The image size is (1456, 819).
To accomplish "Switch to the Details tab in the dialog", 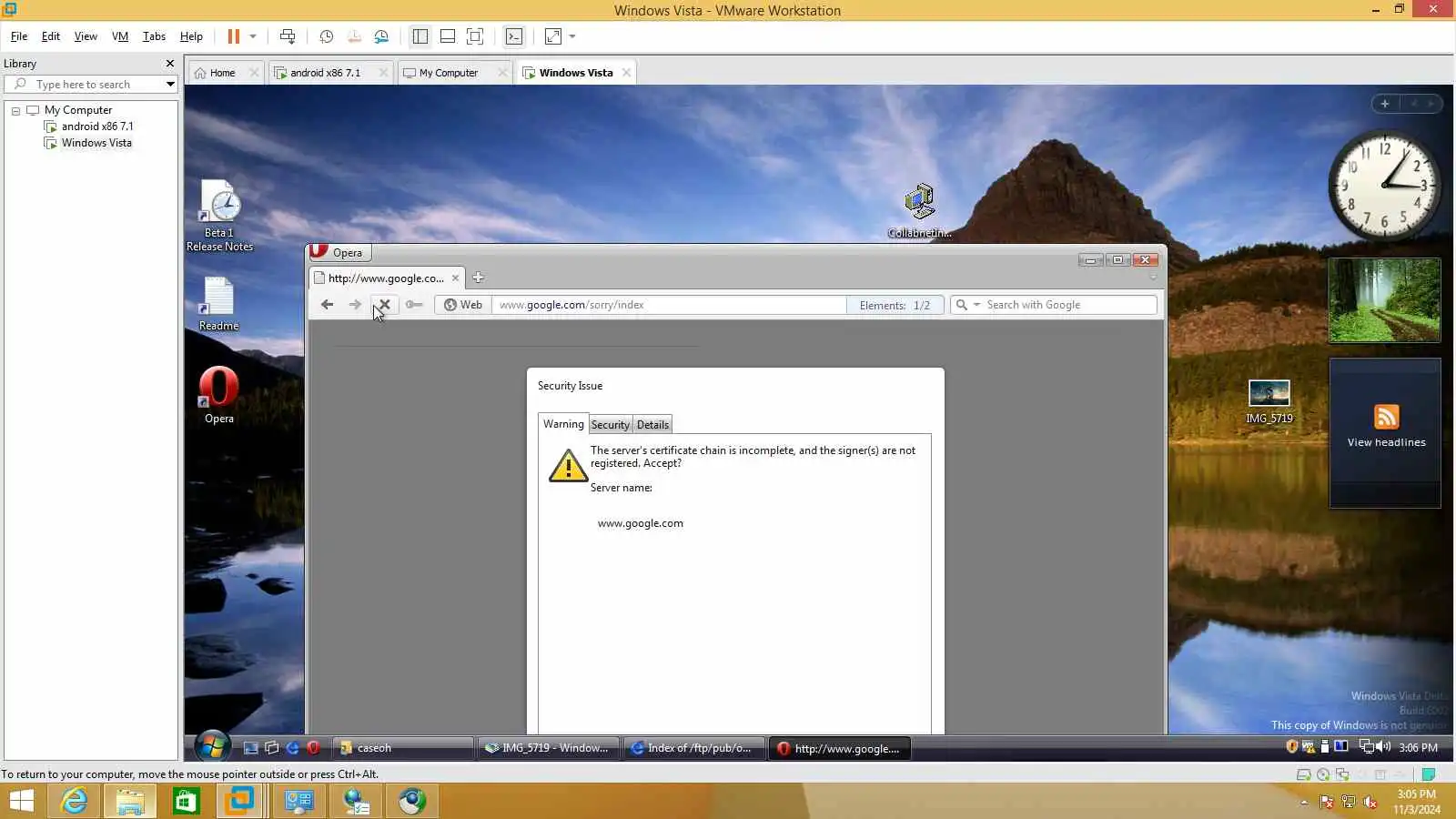I will [x=652, y=425].
